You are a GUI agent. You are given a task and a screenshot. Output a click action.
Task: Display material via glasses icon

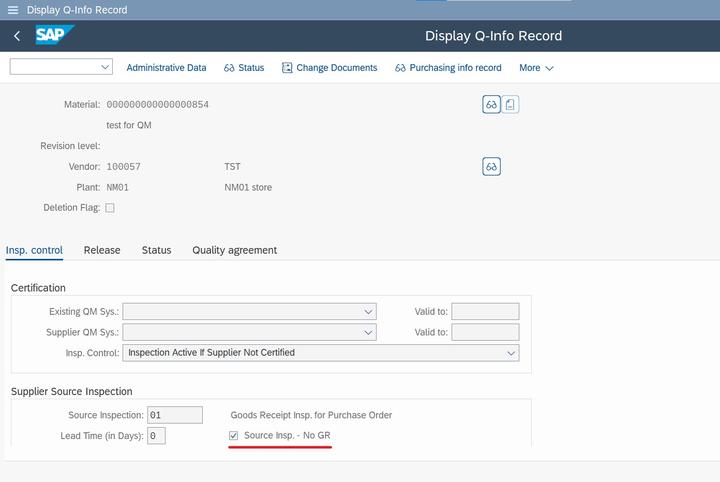tap(491, 104)
